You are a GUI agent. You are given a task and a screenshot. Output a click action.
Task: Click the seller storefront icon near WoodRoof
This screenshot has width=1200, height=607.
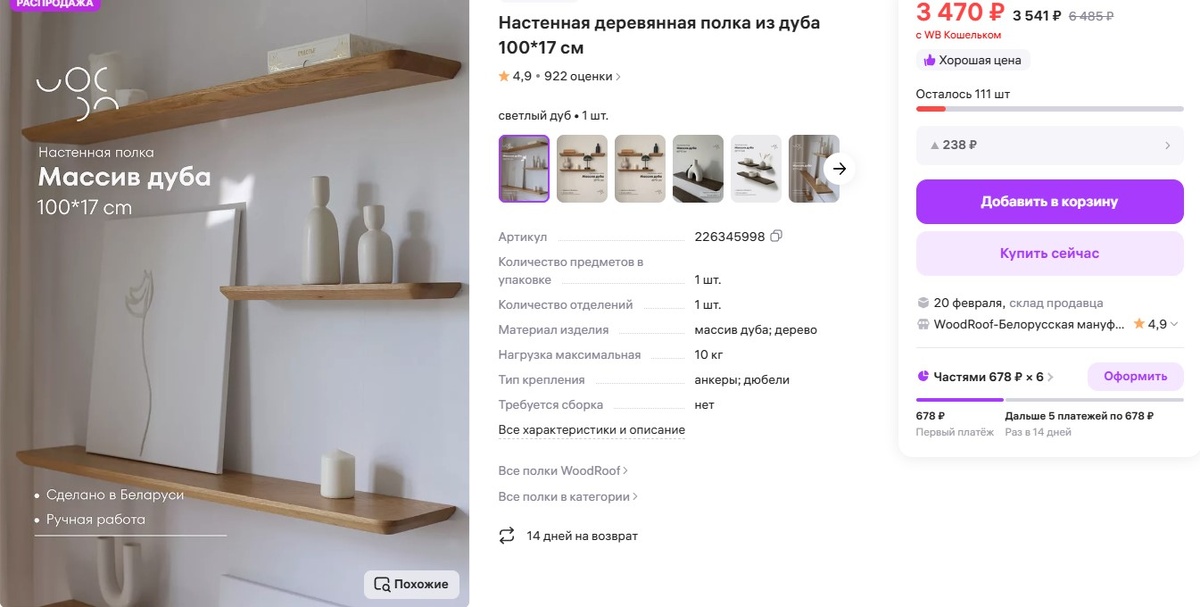923,324
